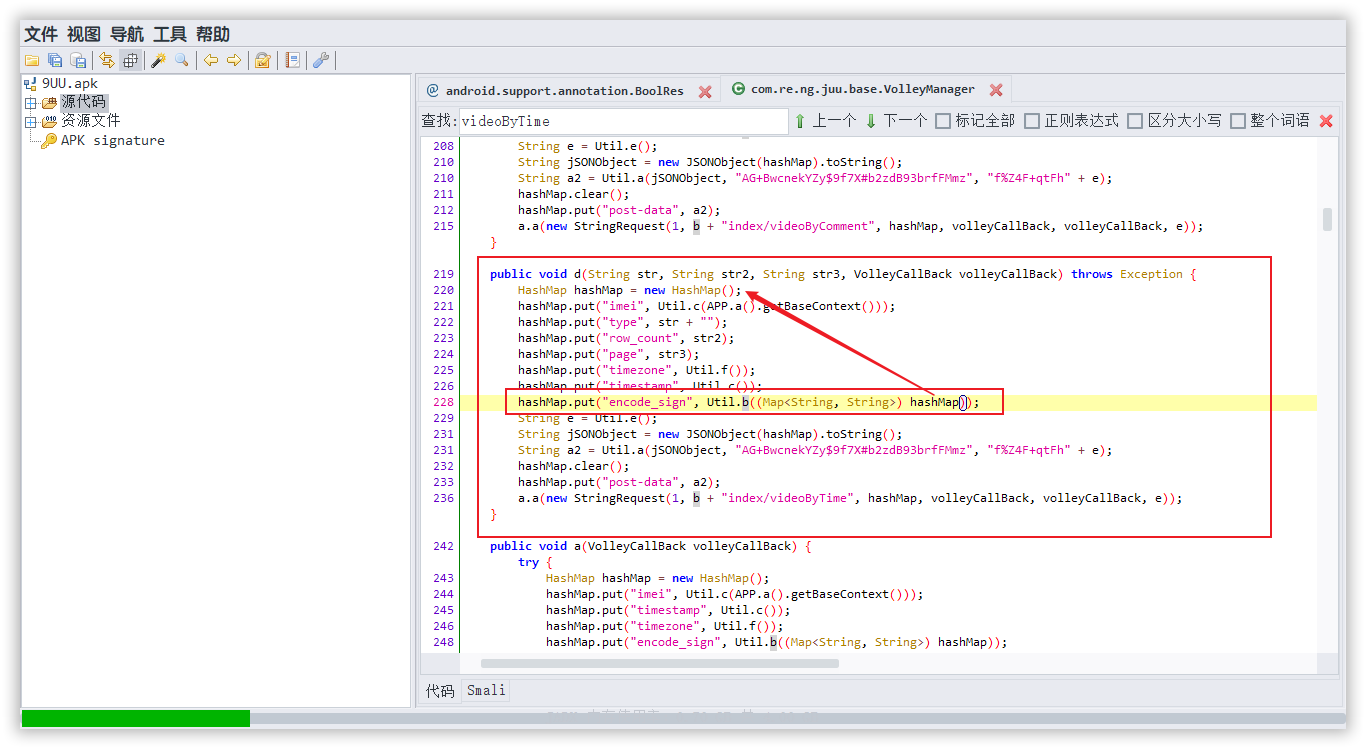The image size is (1366, 749).
Task: Click the 上一个 find previous button
Action: 825,121
